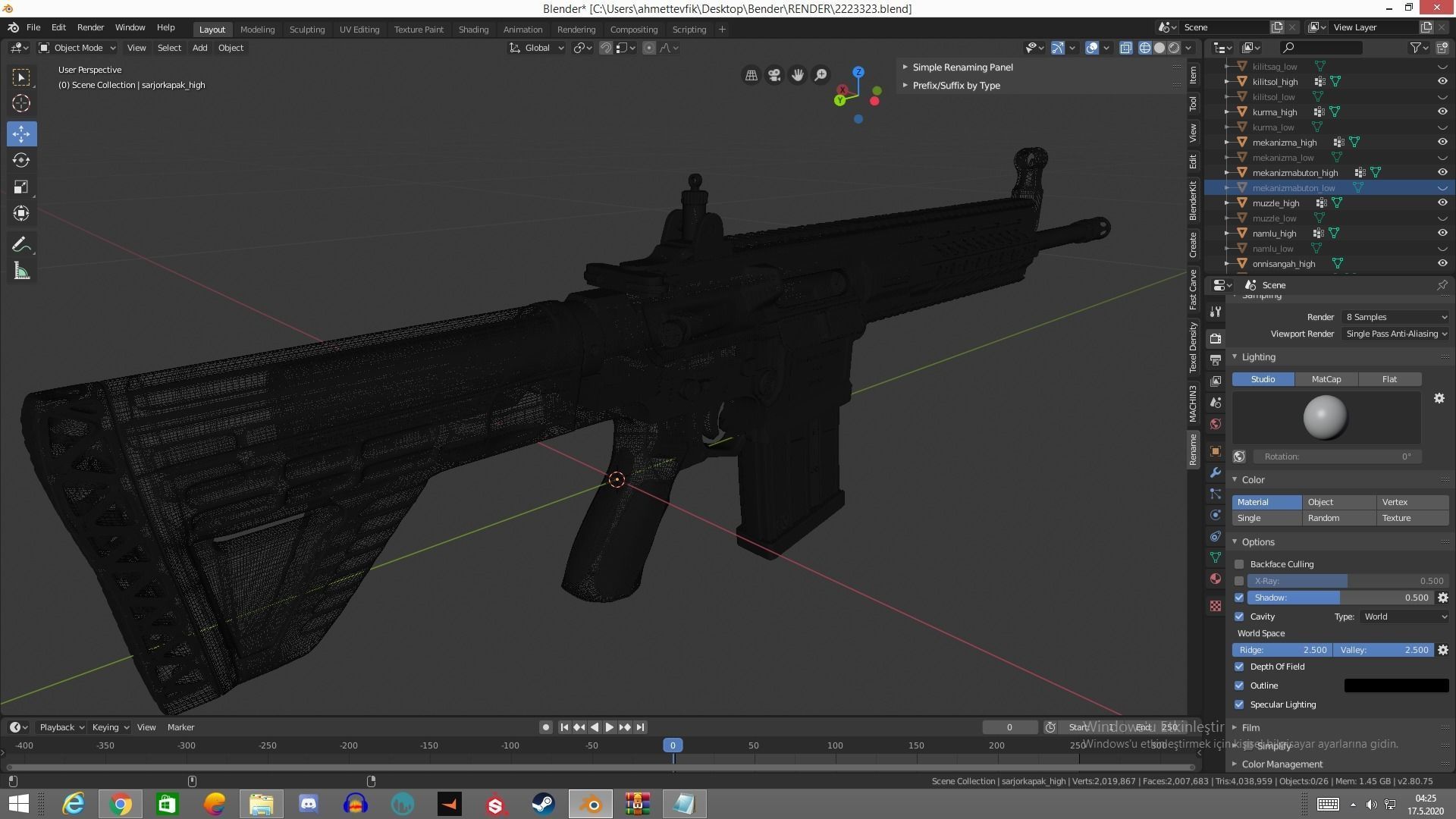The height and width of the screenshot is (819, 1456).
Task: Open the Add menu in viewport
Action: pos(199,48)
